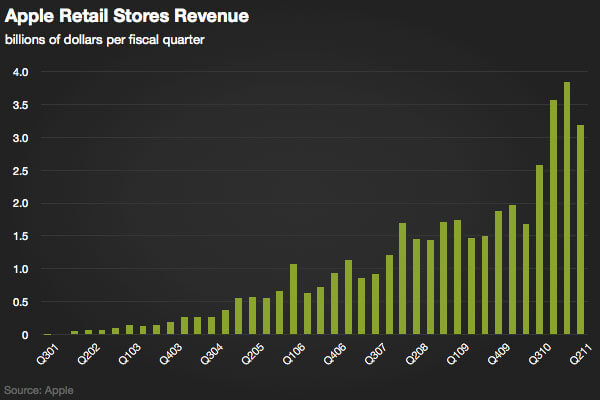Click the Q304 x-axis label
The image size is (600, 400).
(x=211, y=354)
